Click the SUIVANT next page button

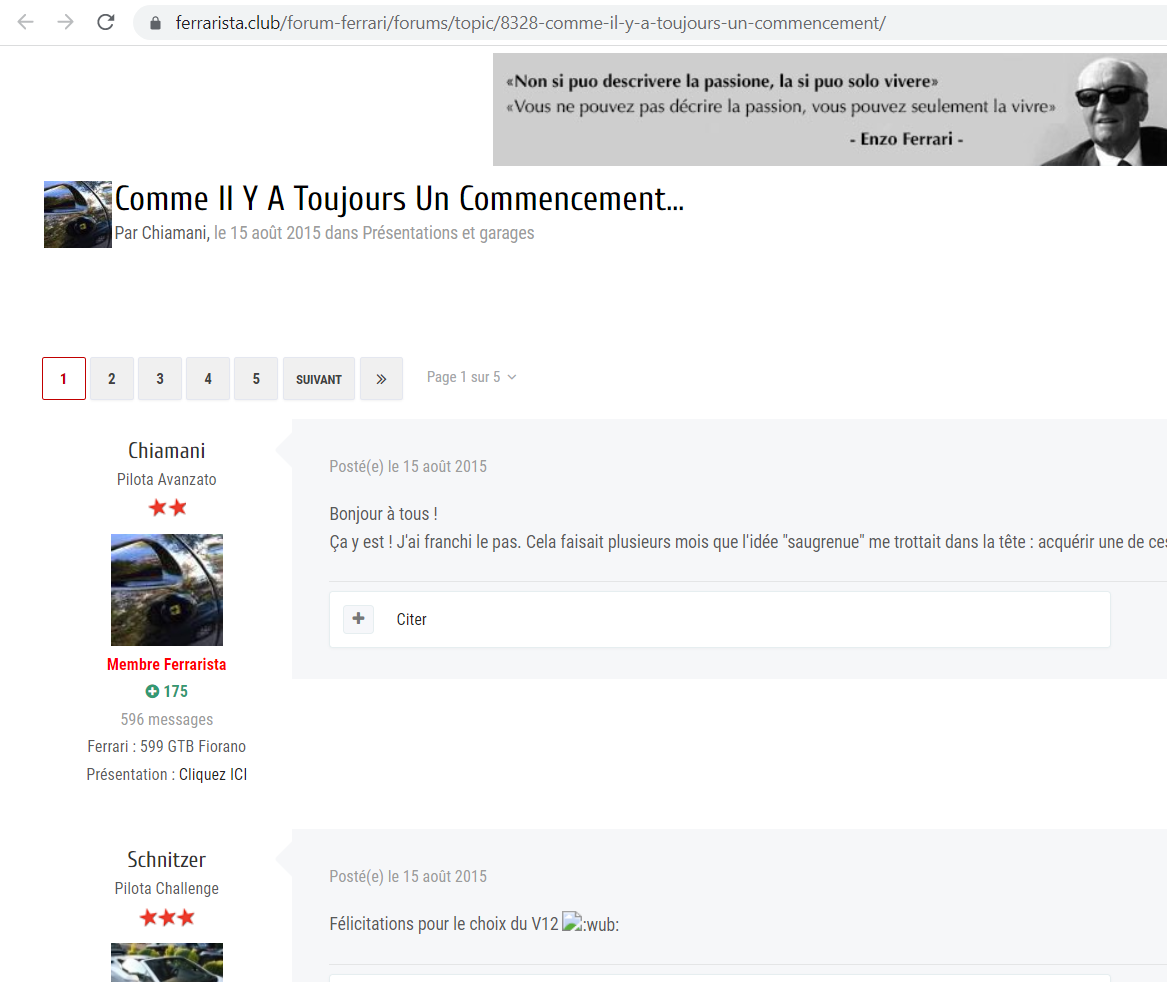coord(319,379)
